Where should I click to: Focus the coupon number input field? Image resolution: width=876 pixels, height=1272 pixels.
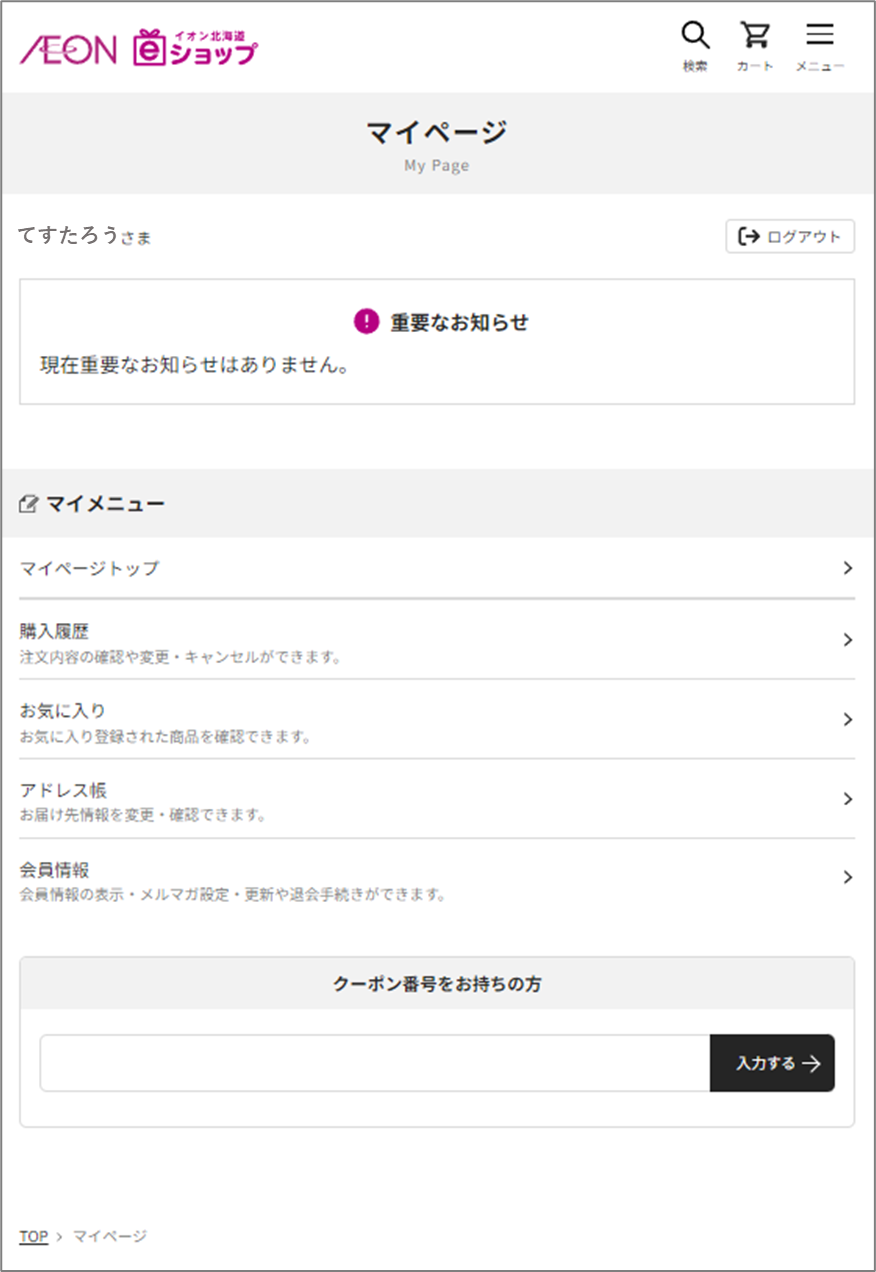click(x=375, y=1063)
